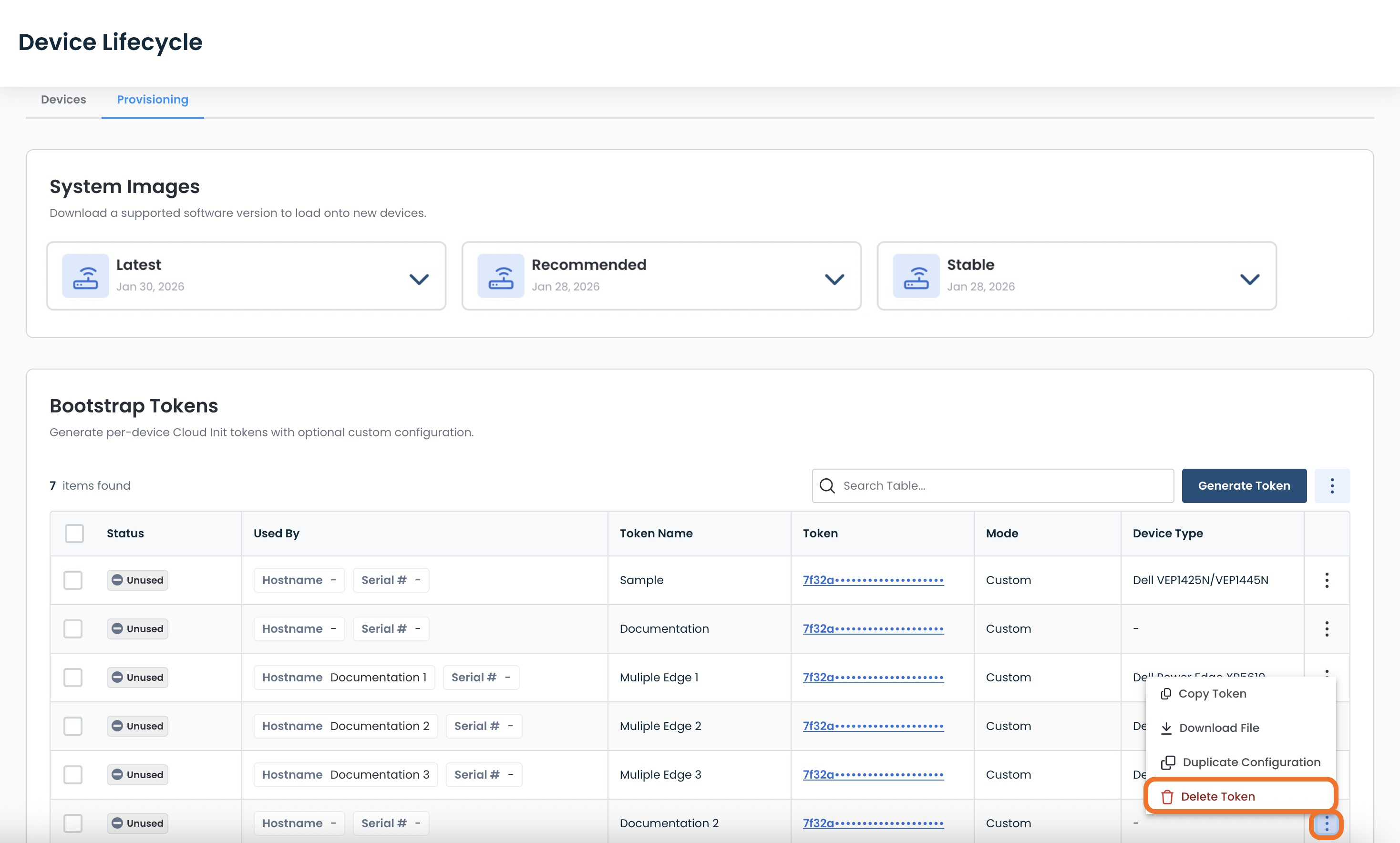Open the token link in the Sample row
1400x843 pixels.
click(873, 580)
